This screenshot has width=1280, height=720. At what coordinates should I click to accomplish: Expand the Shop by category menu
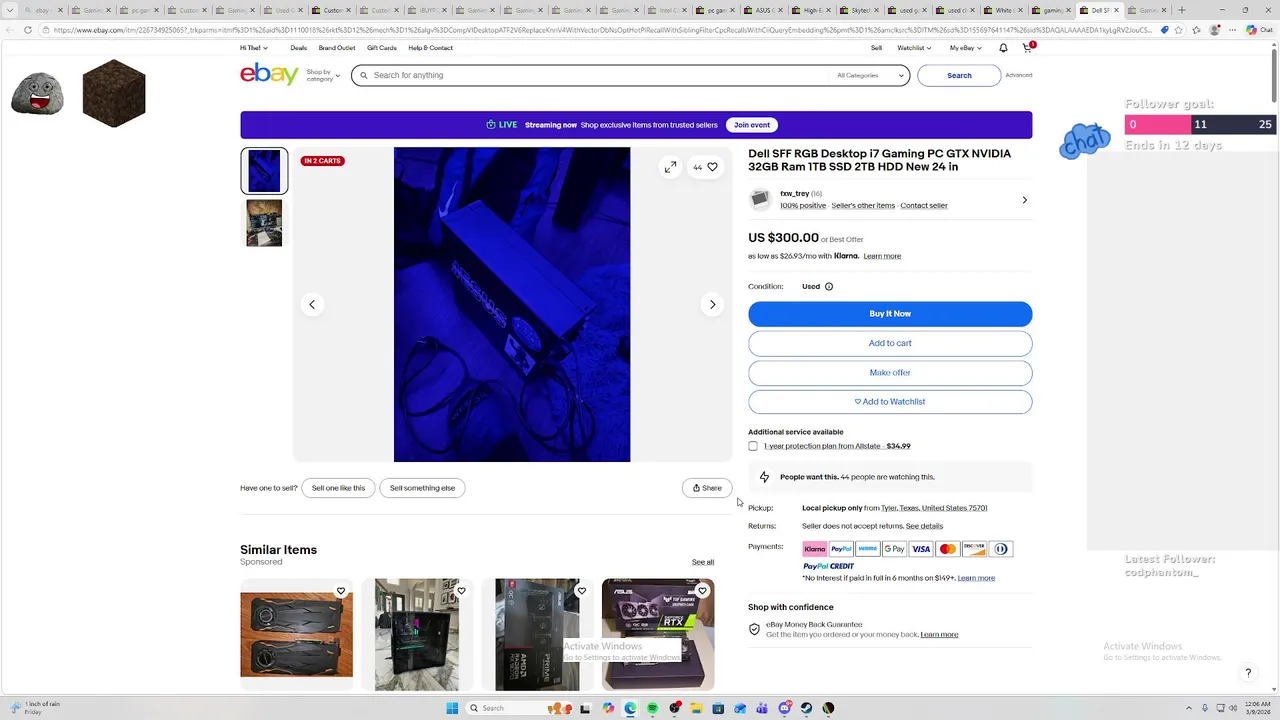point(323,75)
